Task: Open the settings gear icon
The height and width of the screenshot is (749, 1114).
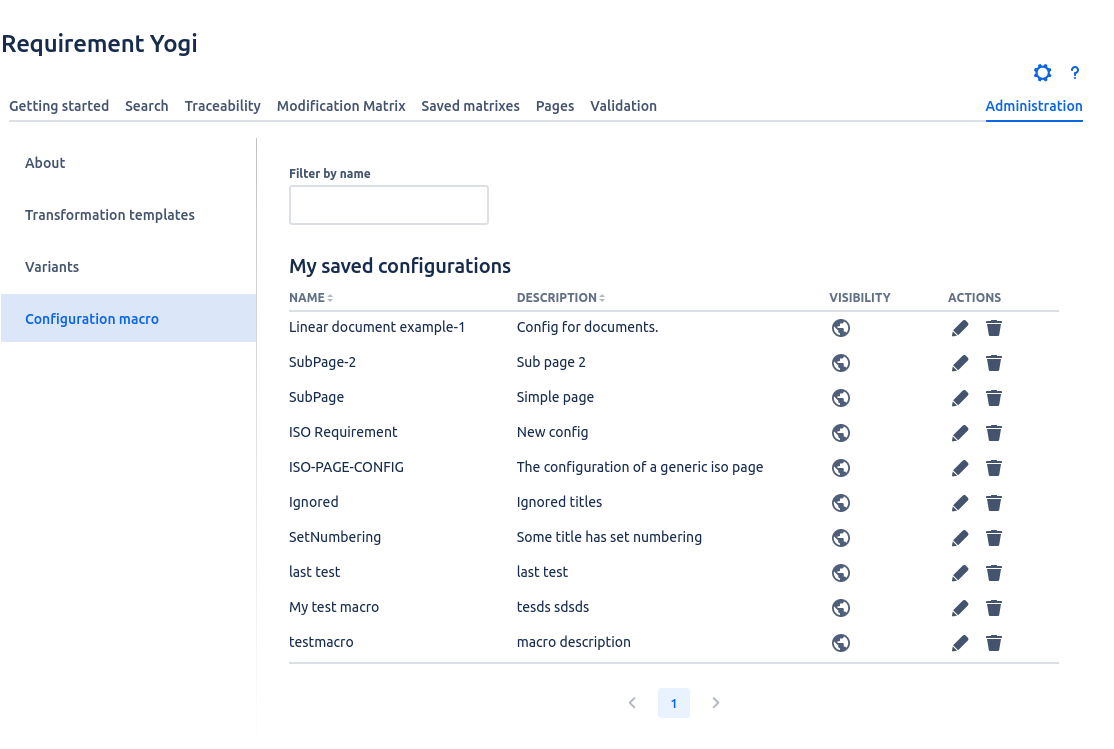Action: tap(1043, 73)
